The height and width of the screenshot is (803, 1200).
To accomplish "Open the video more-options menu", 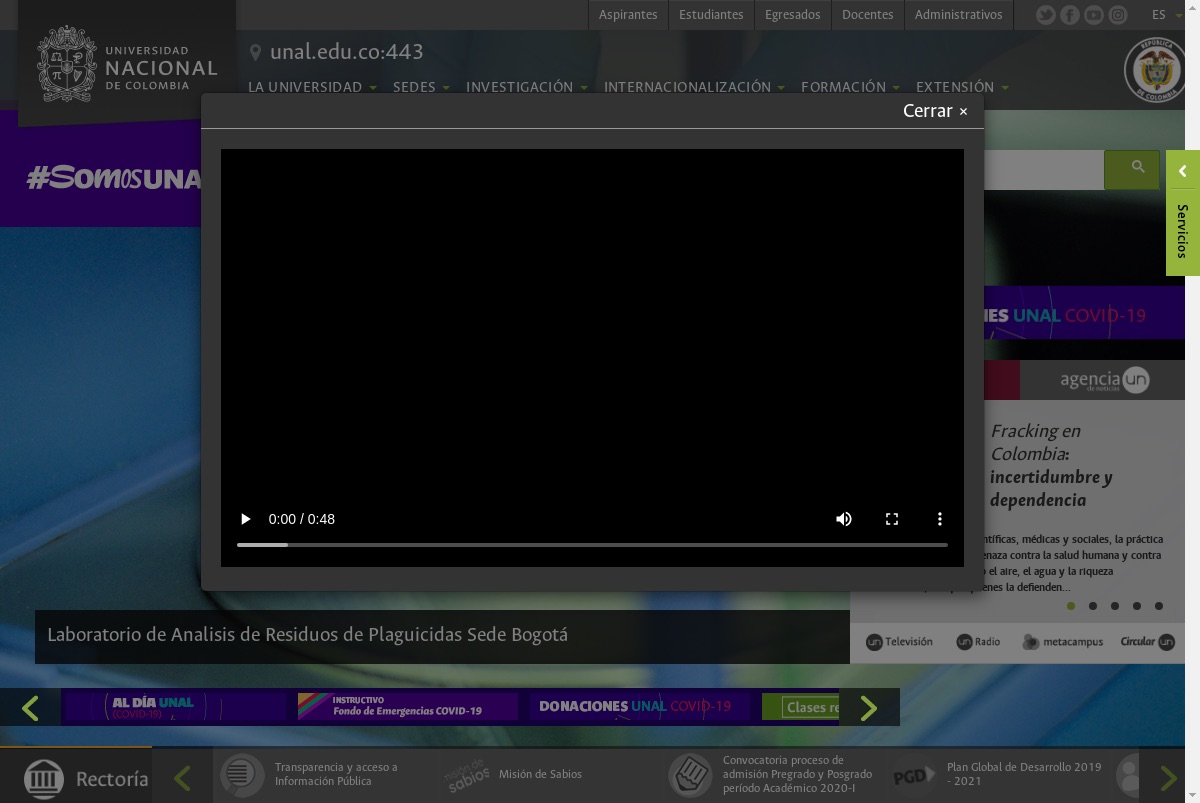I will pos(939,519).
